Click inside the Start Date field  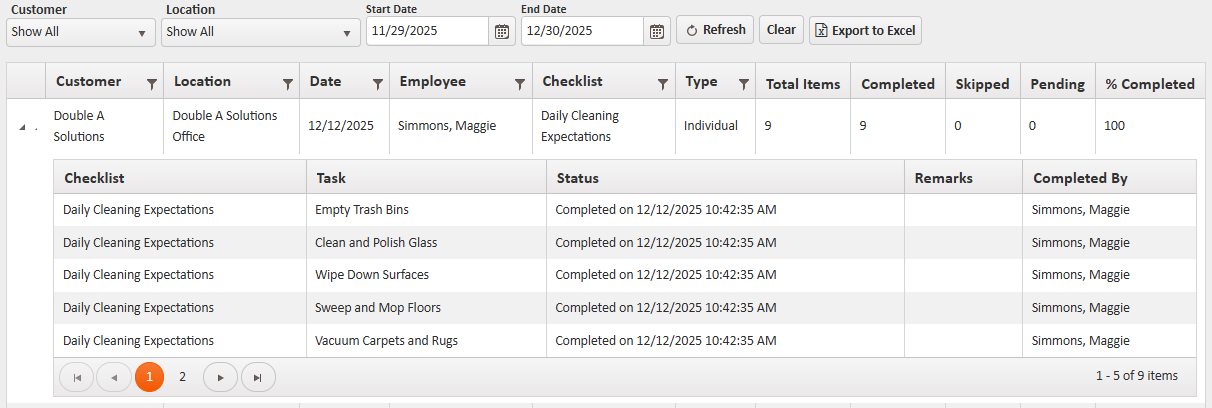[x=427, y=31]
